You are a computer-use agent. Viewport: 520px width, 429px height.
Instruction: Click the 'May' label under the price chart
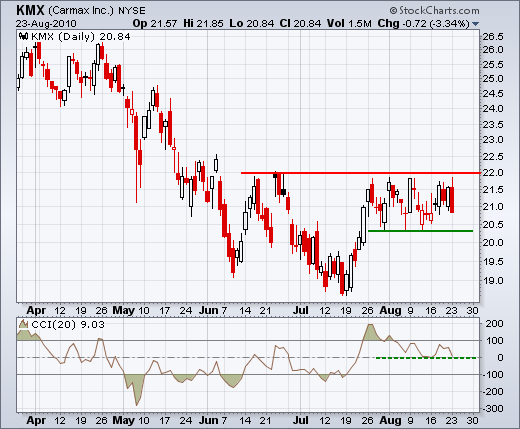124,310
